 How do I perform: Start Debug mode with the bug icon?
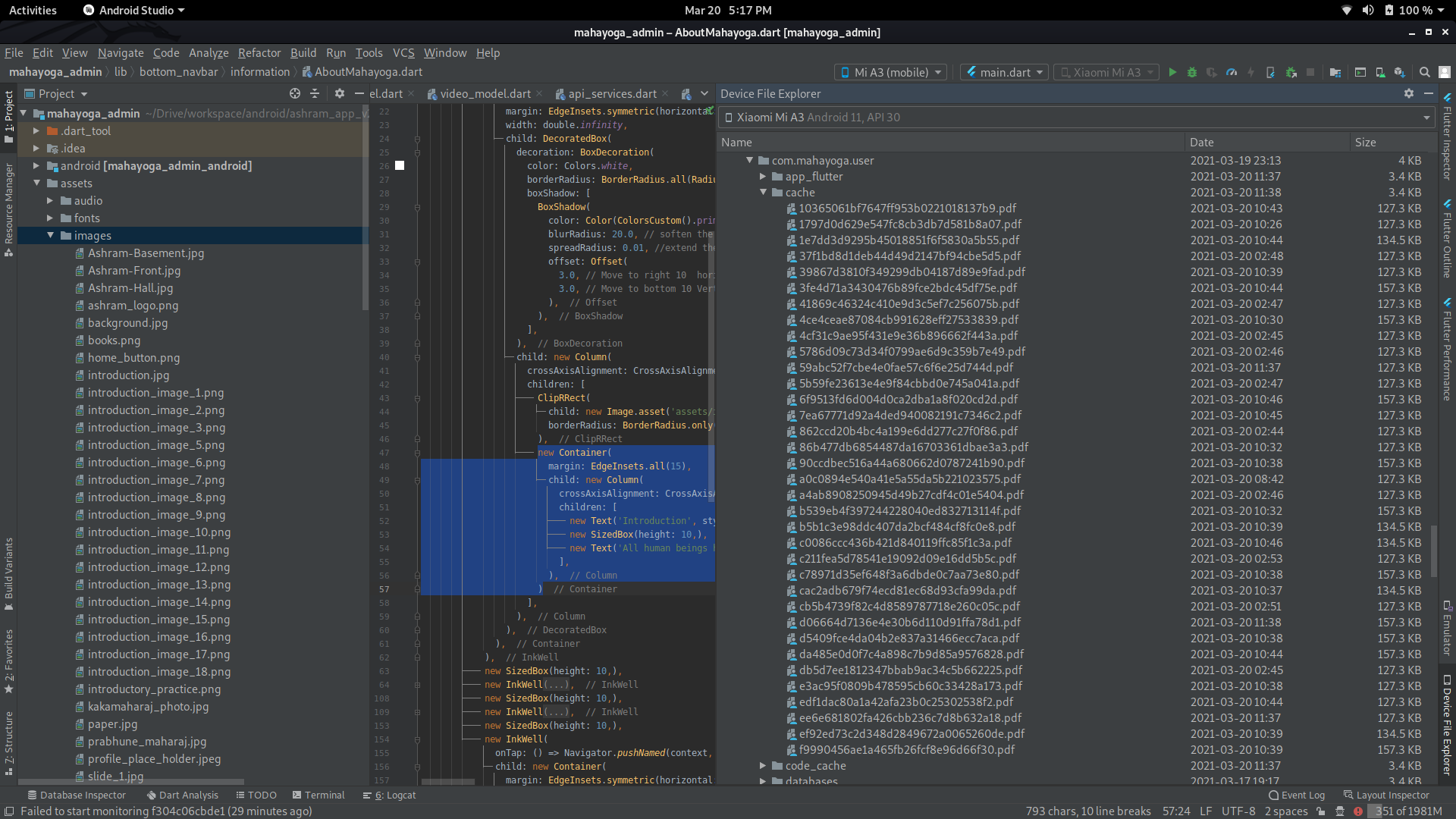point(1192,72)
